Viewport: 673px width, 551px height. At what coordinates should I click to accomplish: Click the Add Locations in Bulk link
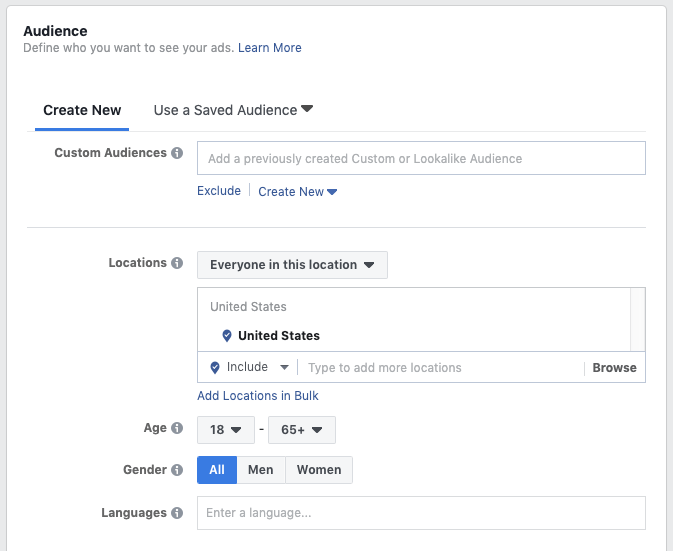258,396
